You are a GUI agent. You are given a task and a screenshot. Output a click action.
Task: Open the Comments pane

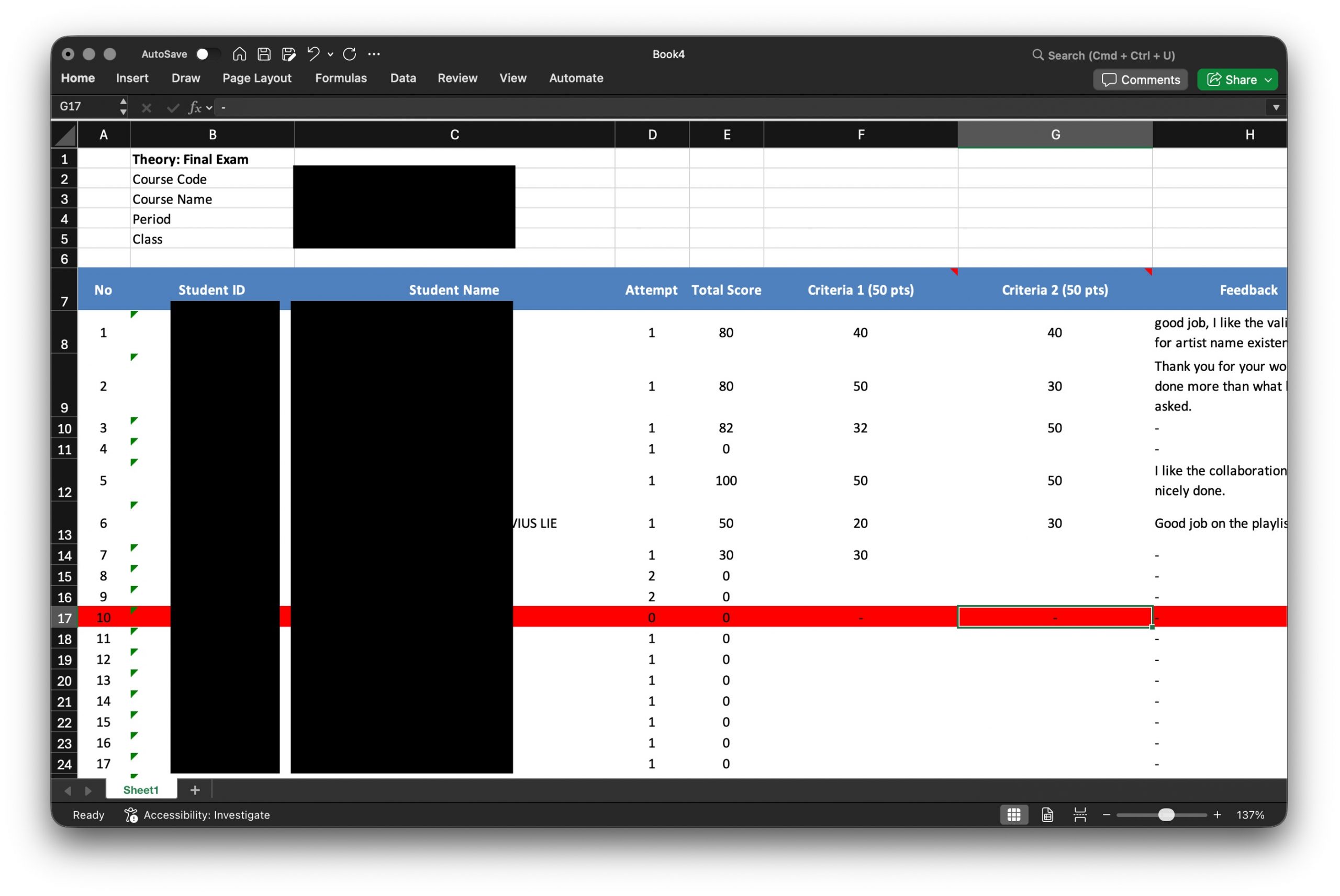click(1140, 80)
